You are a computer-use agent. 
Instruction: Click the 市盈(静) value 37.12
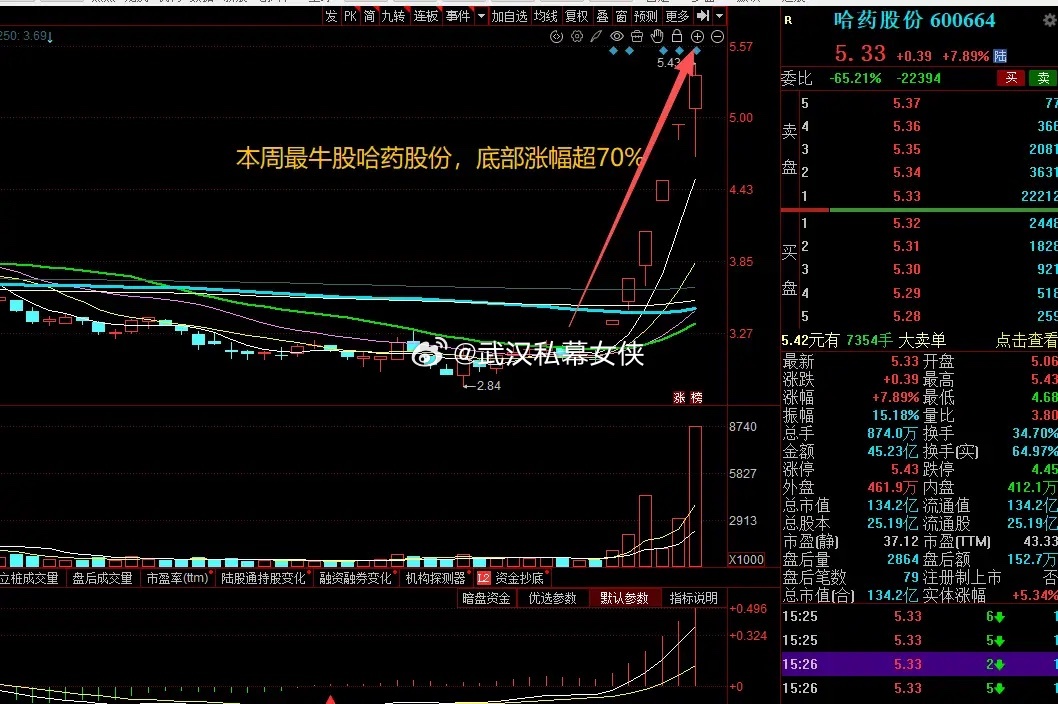coord(901,541)
